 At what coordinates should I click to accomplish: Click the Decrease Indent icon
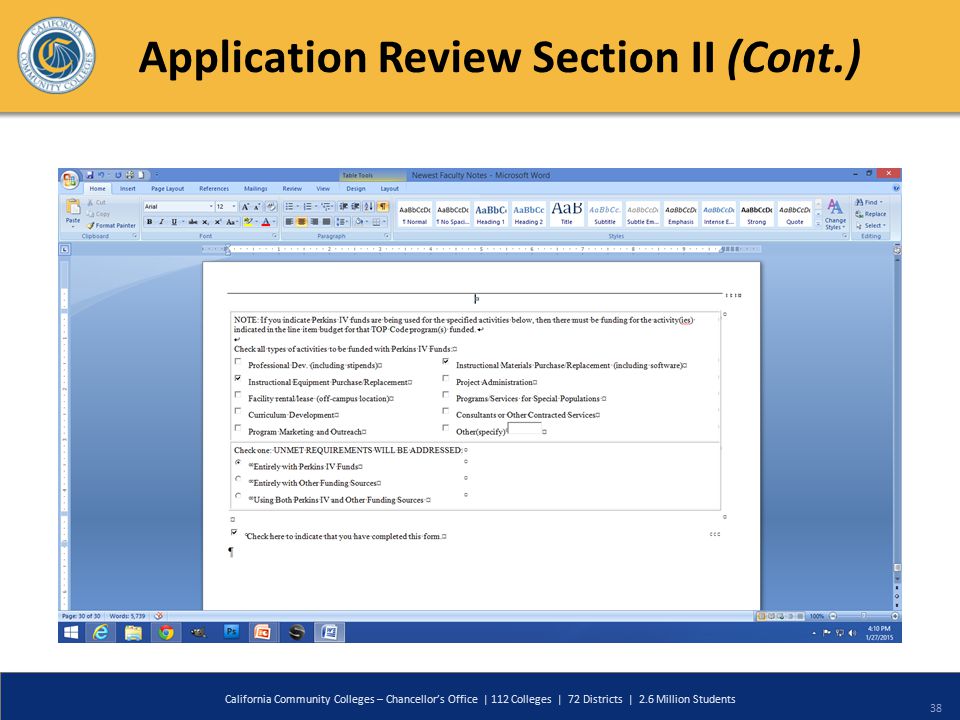[x=344, y=207]
